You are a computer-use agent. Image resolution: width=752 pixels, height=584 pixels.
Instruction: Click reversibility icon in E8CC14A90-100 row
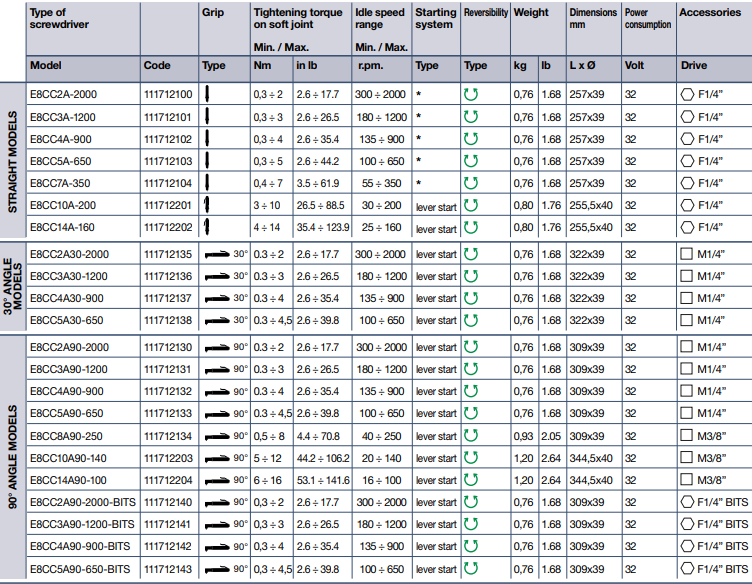tap(470, 479)
